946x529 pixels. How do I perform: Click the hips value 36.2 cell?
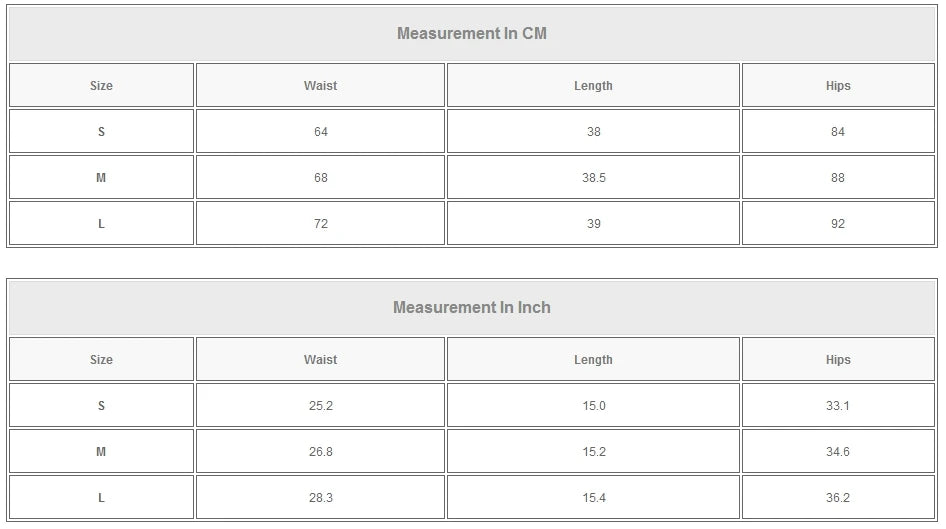click(838, 498)
